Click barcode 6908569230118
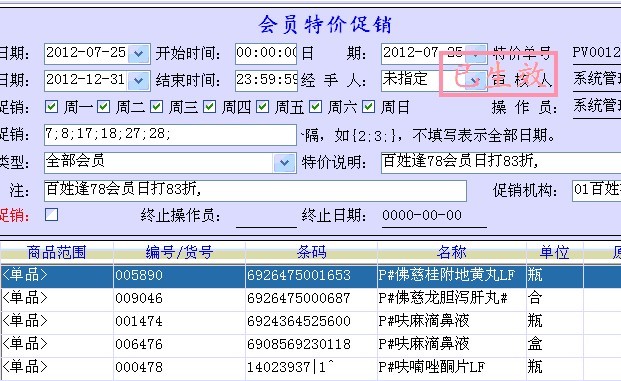 click(x=299, y=344)
